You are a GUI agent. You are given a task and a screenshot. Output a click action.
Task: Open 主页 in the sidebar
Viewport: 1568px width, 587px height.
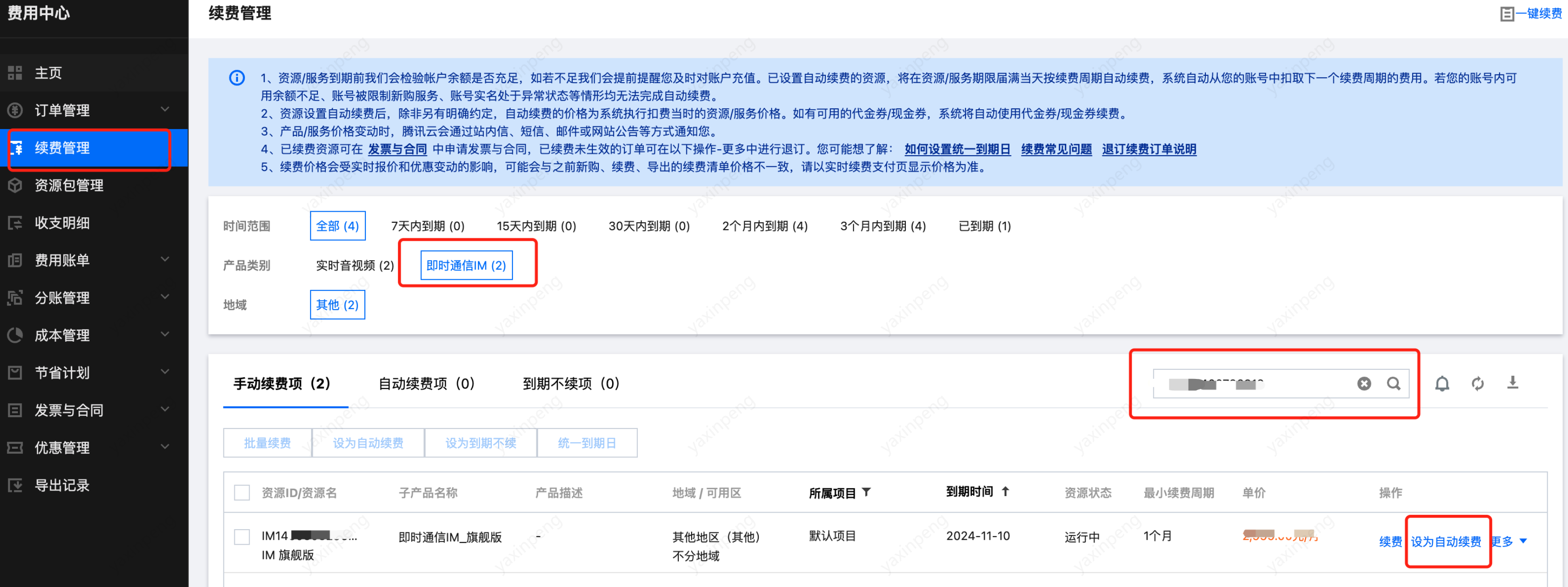point(48,73)
